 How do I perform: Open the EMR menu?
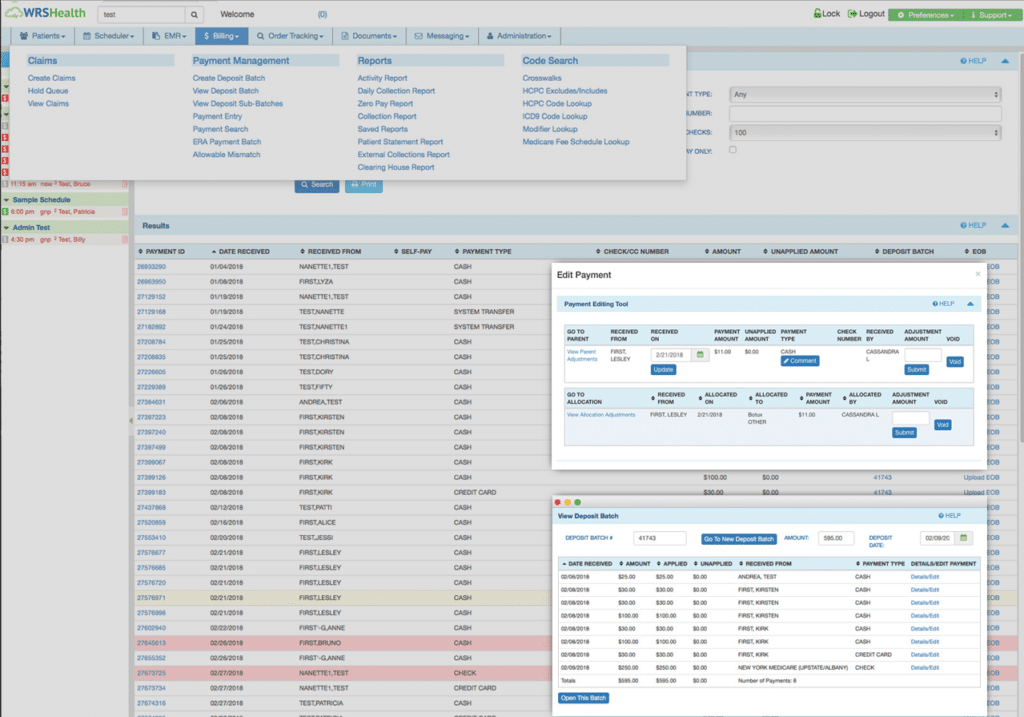169,36
